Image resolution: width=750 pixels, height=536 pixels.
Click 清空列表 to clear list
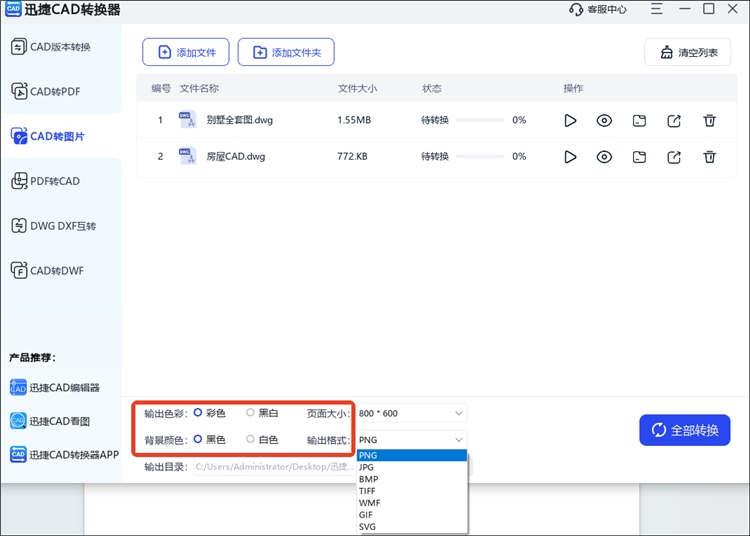coord(687,52)
